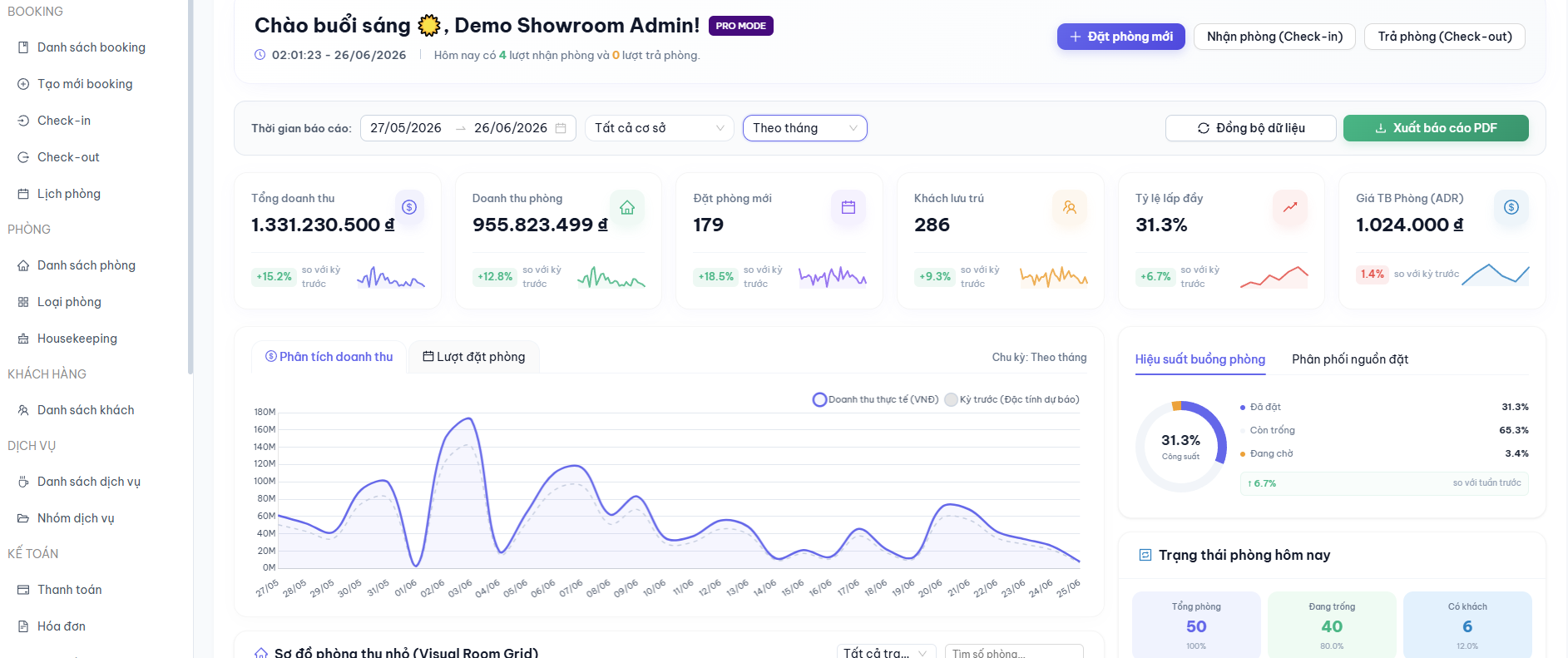This screenshot has height=658, width=1568.
Task: Click the Doanh thu phòng house icon
Action: point(627,207)
